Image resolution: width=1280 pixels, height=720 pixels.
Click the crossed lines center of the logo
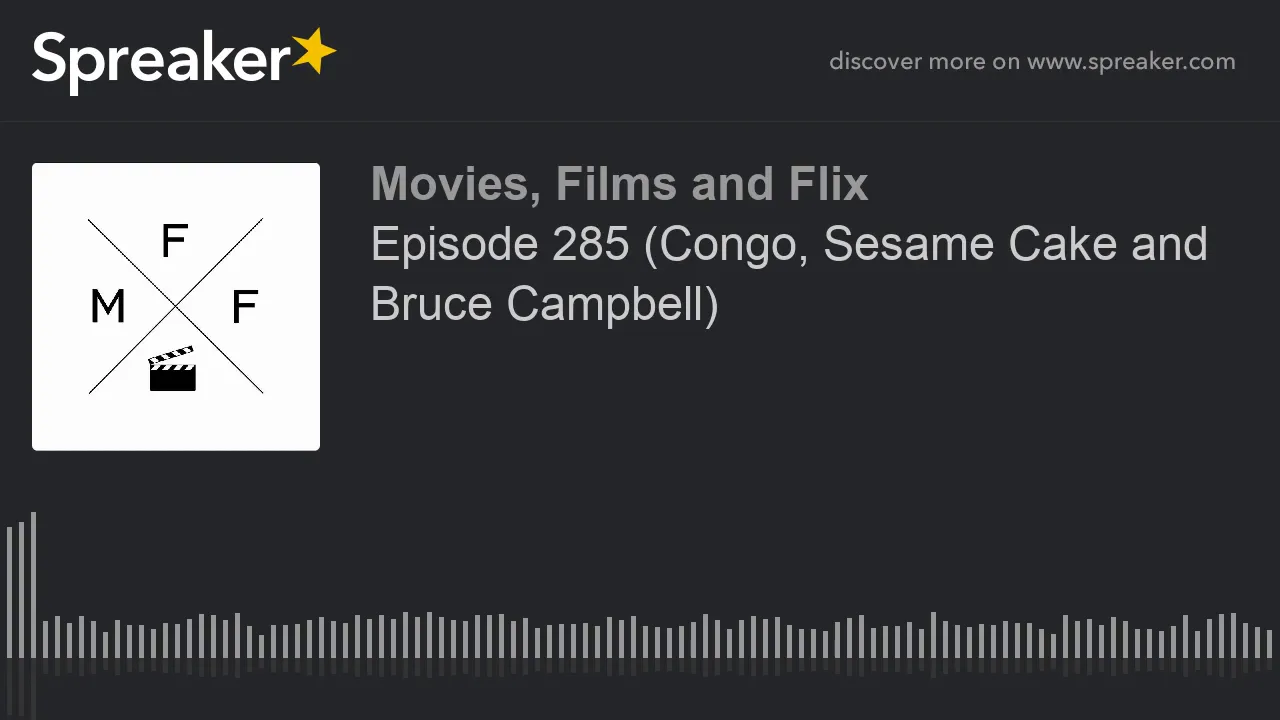tap(176, 306)
